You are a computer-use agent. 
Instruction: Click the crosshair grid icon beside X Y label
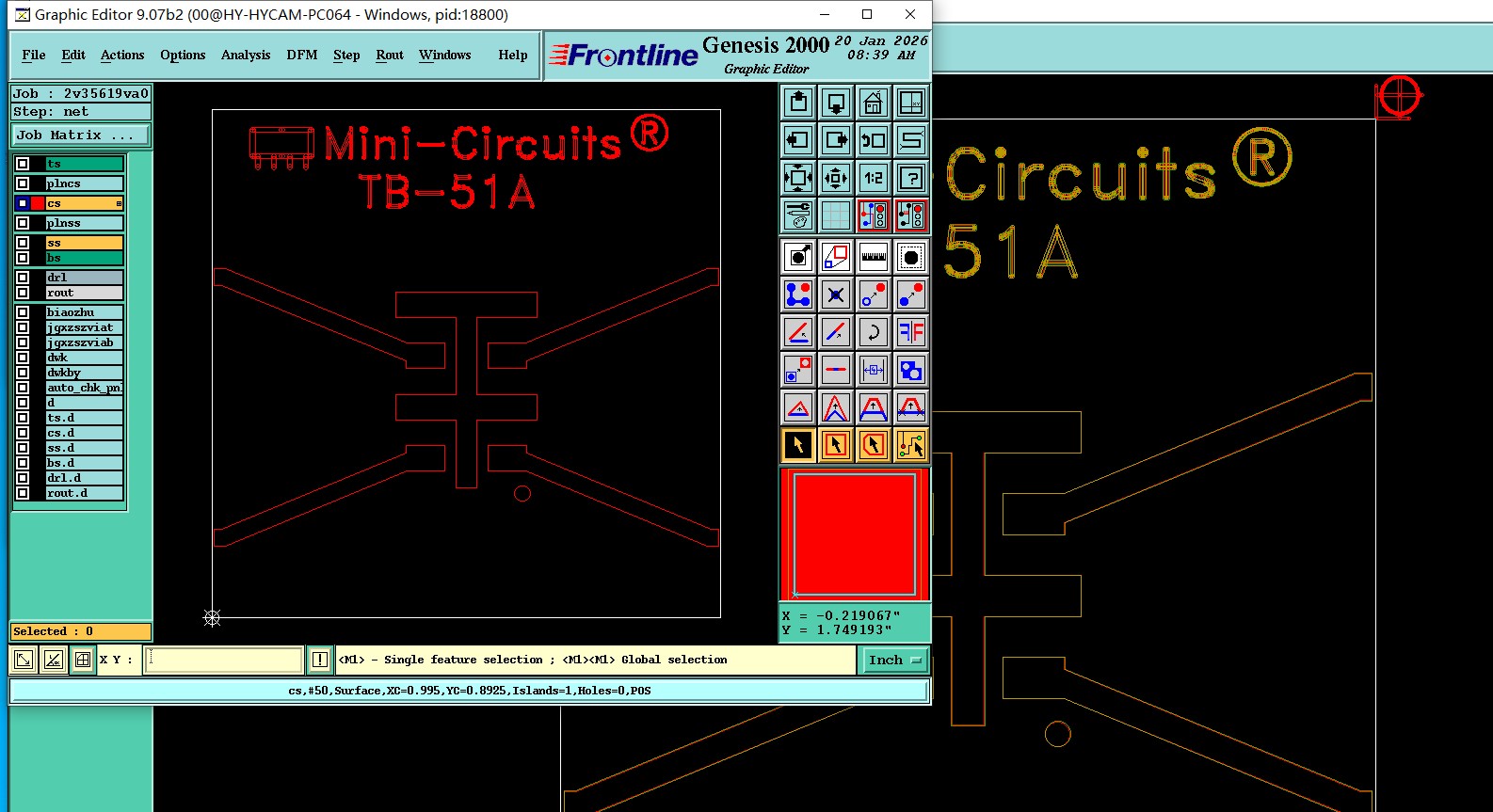point(83,660)
